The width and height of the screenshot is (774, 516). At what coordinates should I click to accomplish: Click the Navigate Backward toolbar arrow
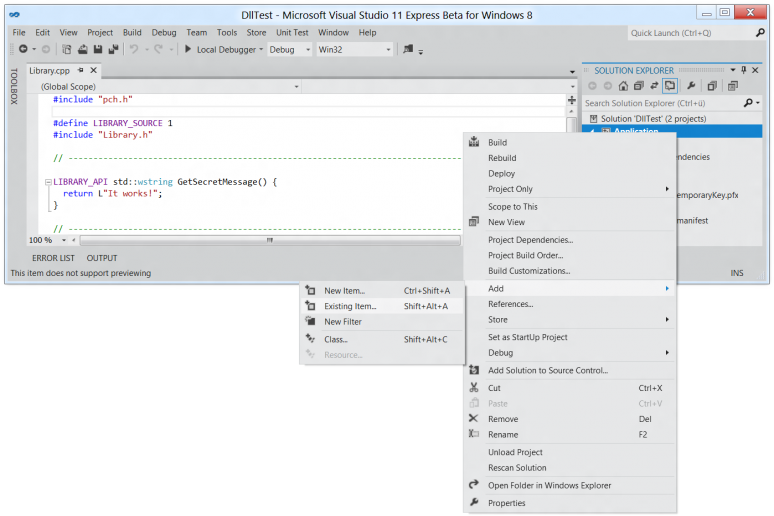pos(23,49)
